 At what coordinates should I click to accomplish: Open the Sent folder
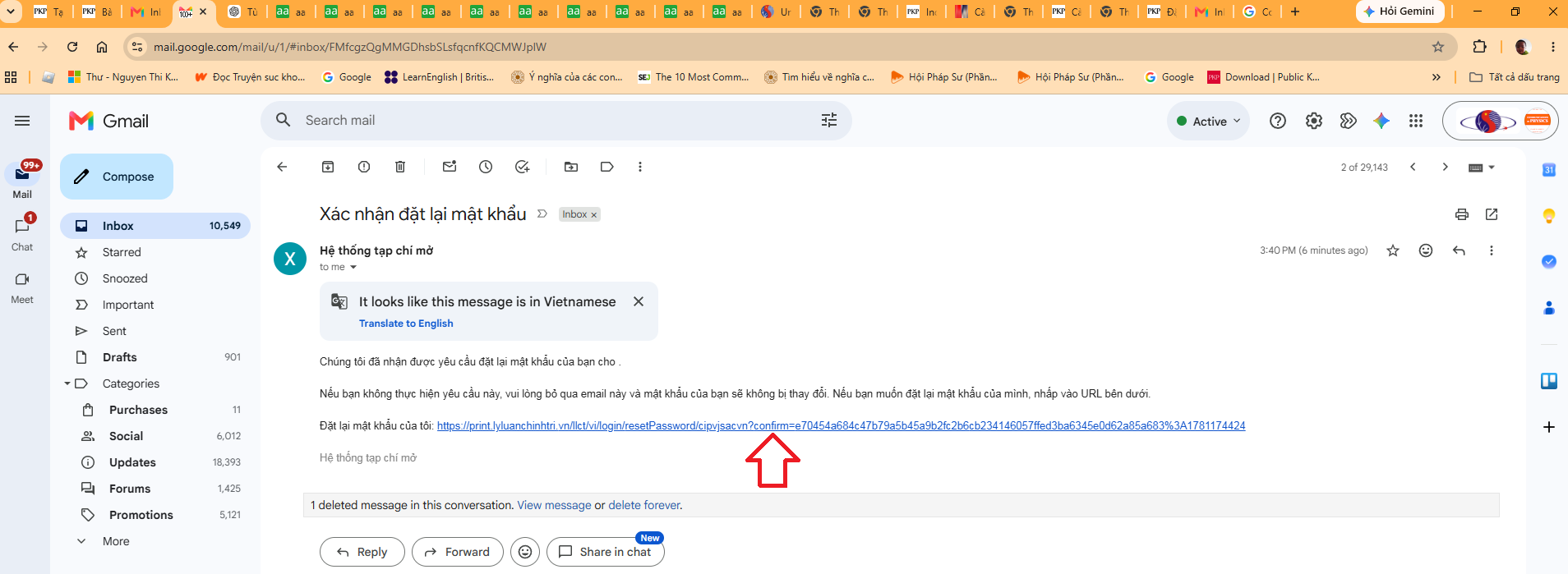point(155,331)
